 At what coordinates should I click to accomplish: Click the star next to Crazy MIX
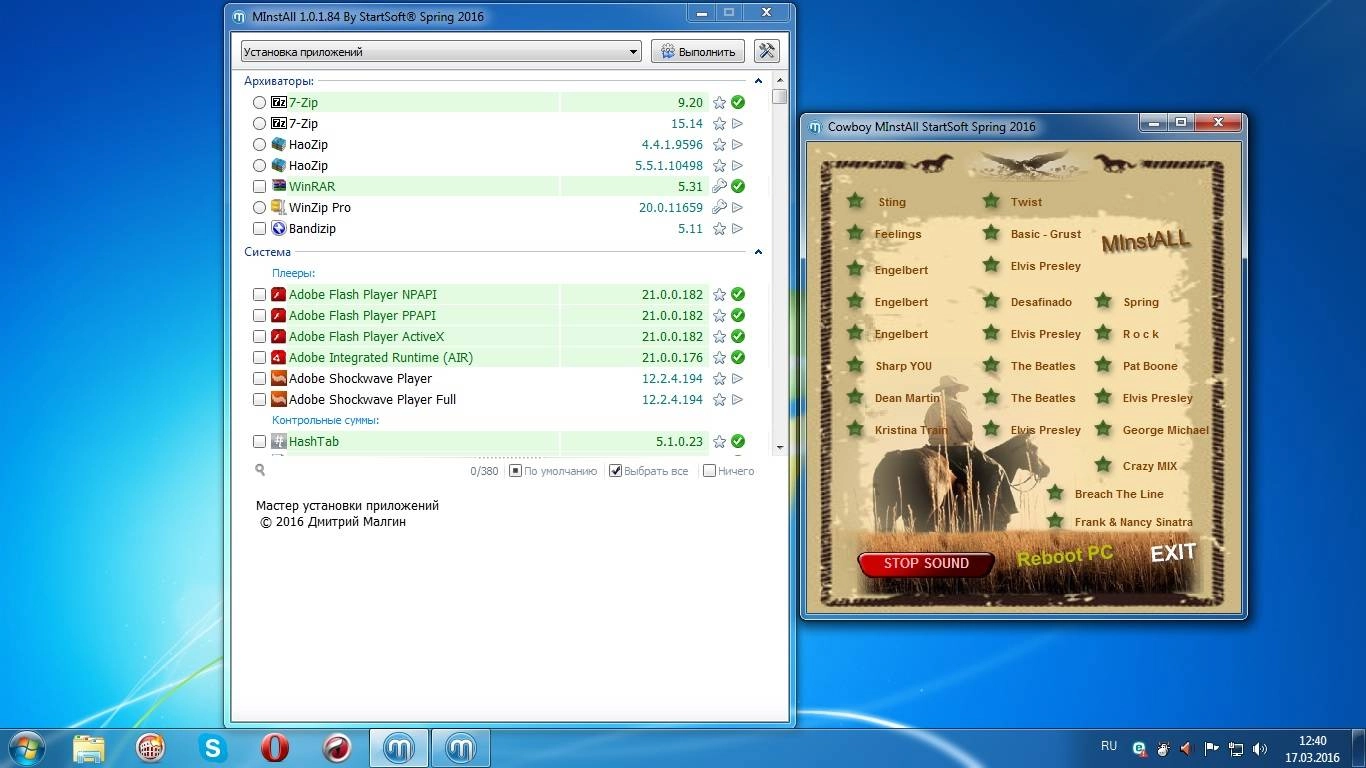pyautogui.click(x=1103, y=465)
